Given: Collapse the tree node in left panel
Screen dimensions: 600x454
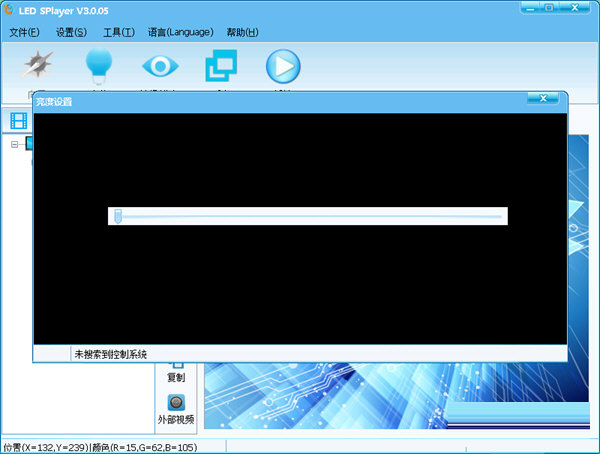Looking at the screenshot, I should click(x=15, y=144).
